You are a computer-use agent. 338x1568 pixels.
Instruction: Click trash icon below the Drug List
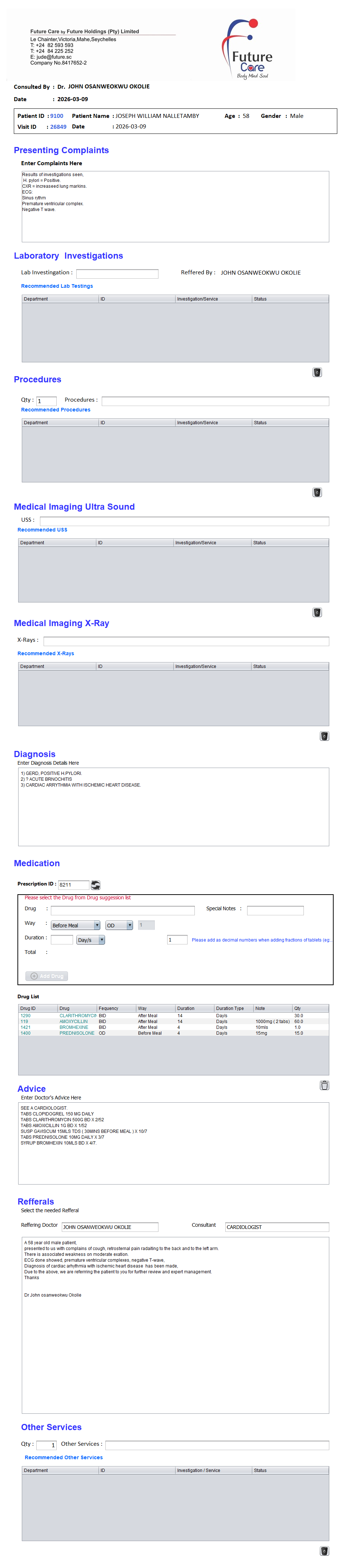click(x=324, y=1085)
